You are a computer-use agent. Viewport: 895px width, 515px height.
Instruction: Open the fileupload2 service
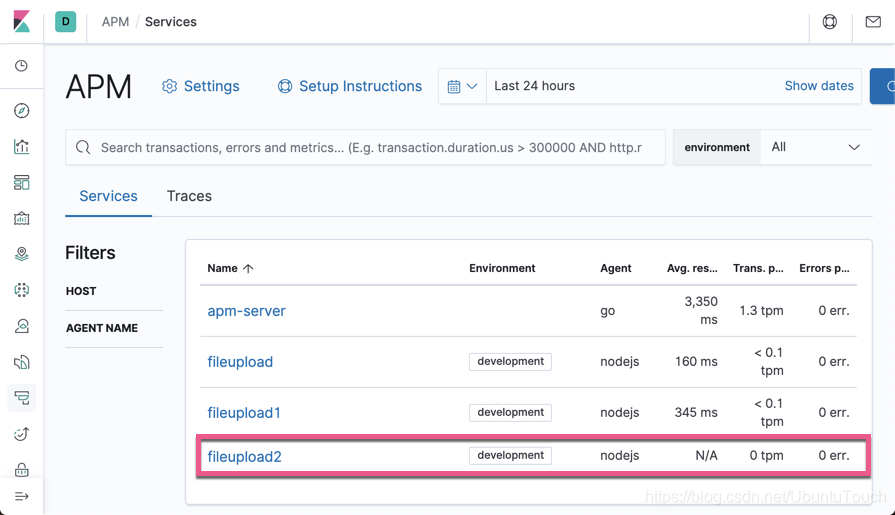(245, 457)
